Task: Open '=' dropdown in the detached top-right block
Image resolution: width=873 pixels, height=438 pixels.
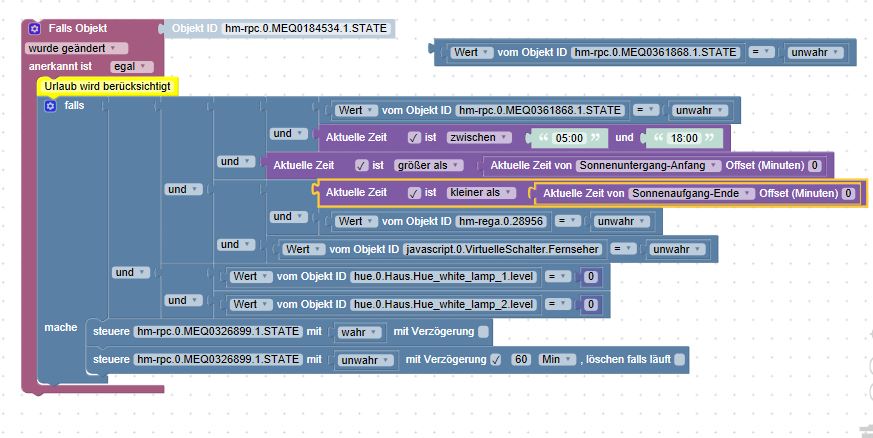Action: click(x=761, y=52)
